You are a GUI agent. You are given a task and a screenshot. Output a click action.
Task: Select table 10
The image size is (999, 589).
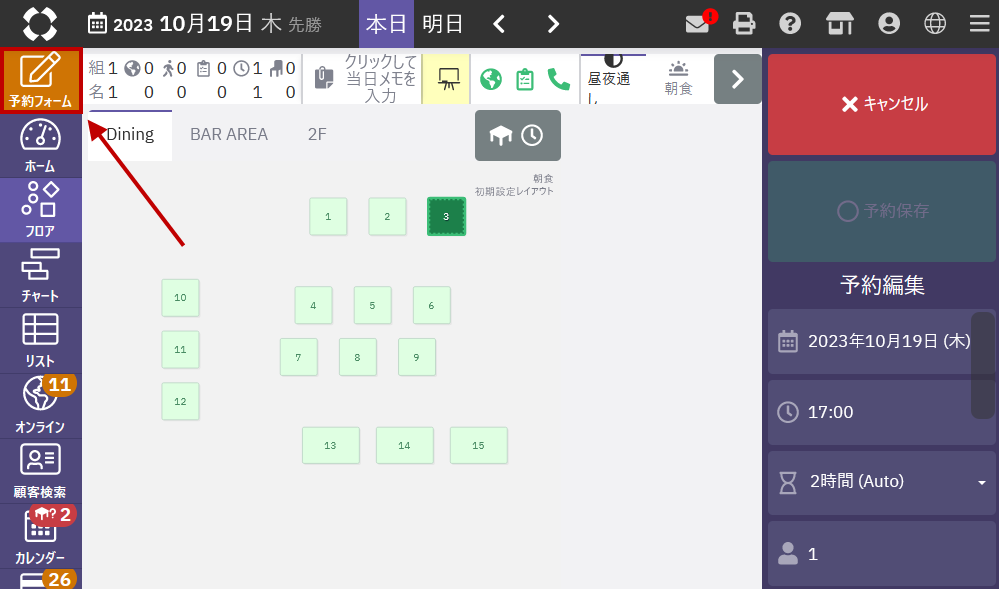pyautogui.click(x=180, y=298)
